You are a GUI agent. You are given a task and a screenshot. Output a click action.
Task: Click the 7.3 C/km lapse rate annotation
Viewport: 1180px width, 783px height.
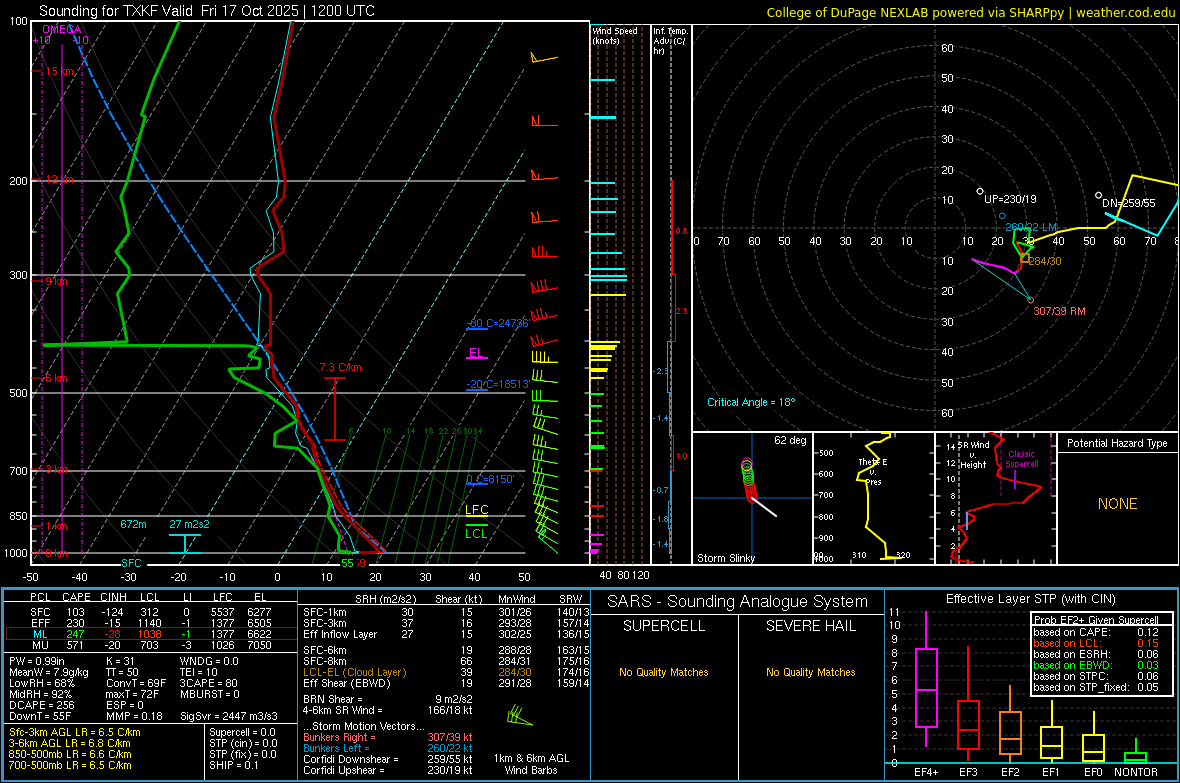(340, 367)
